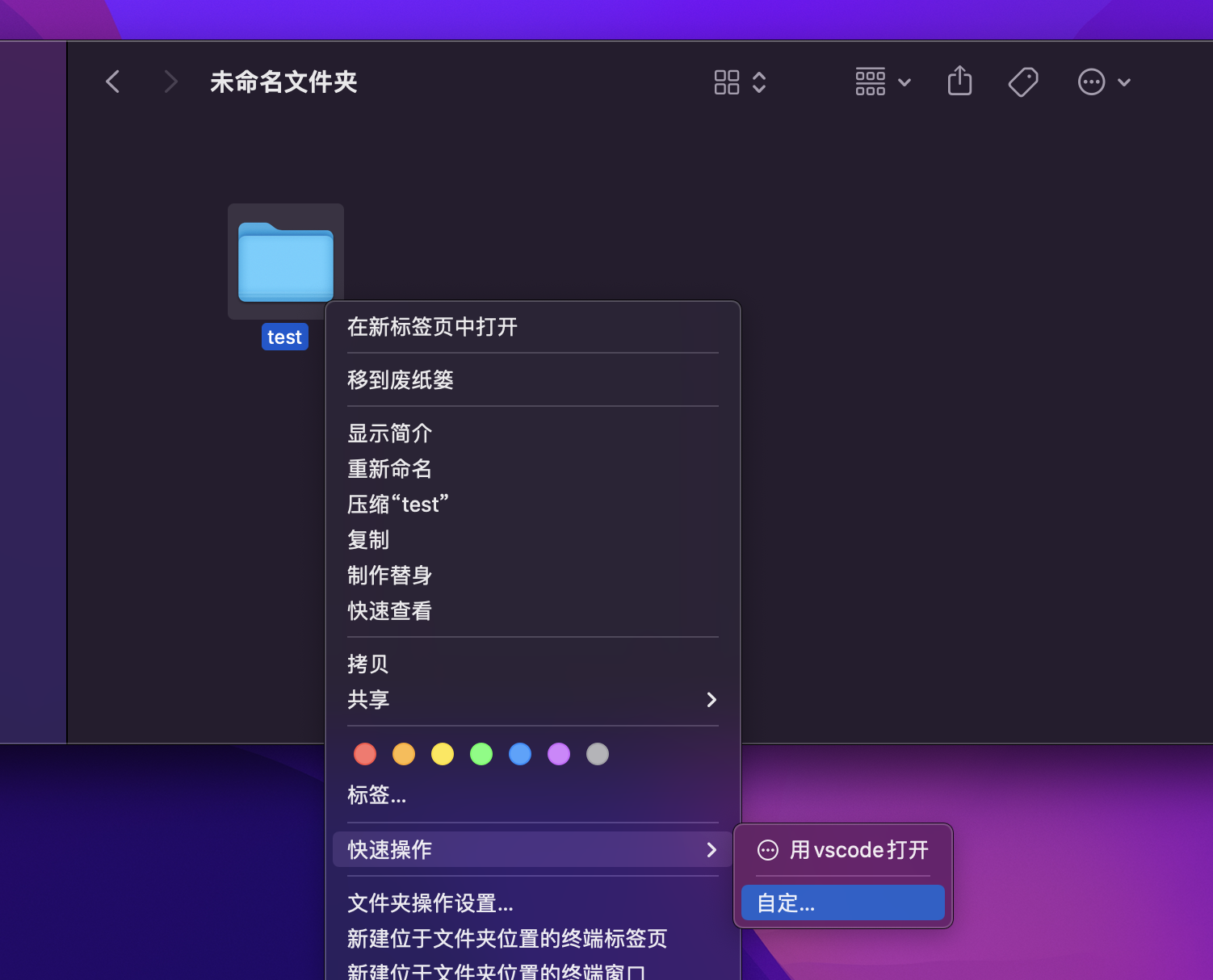Click the Edit Tags toolbar icon
The width and height of the screenshot is (1213, 980).
(x=1023, y=82)
